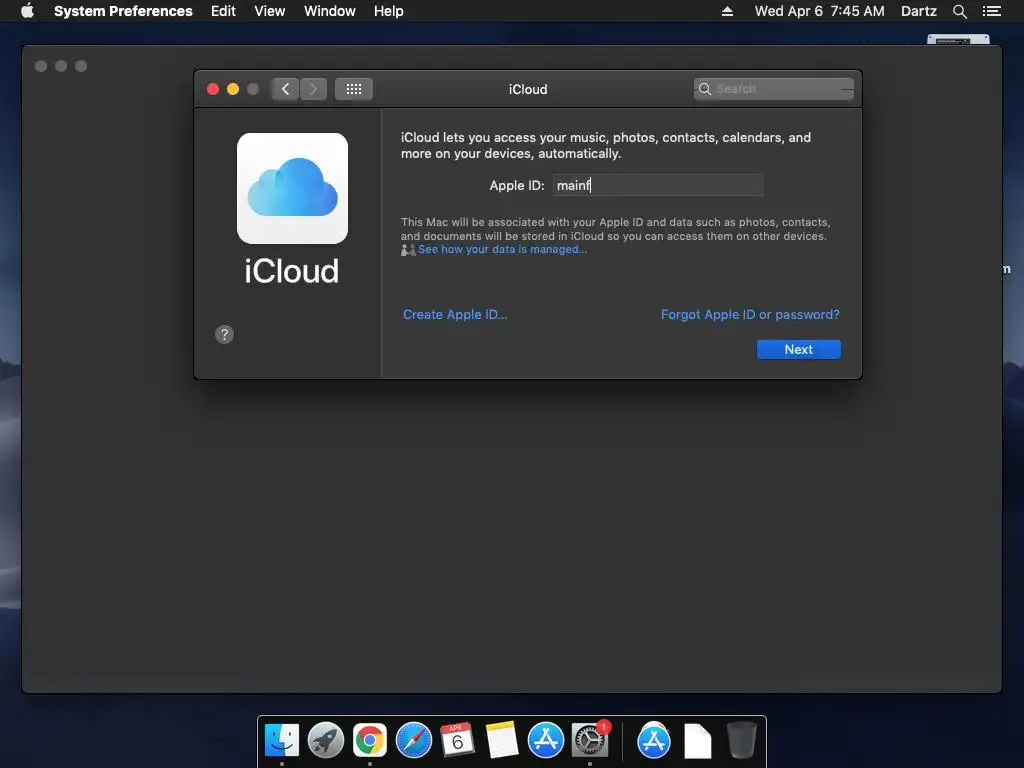Focus the Apple ID text field
This screenshot has width=1024, height=768.
click(658, 185)
